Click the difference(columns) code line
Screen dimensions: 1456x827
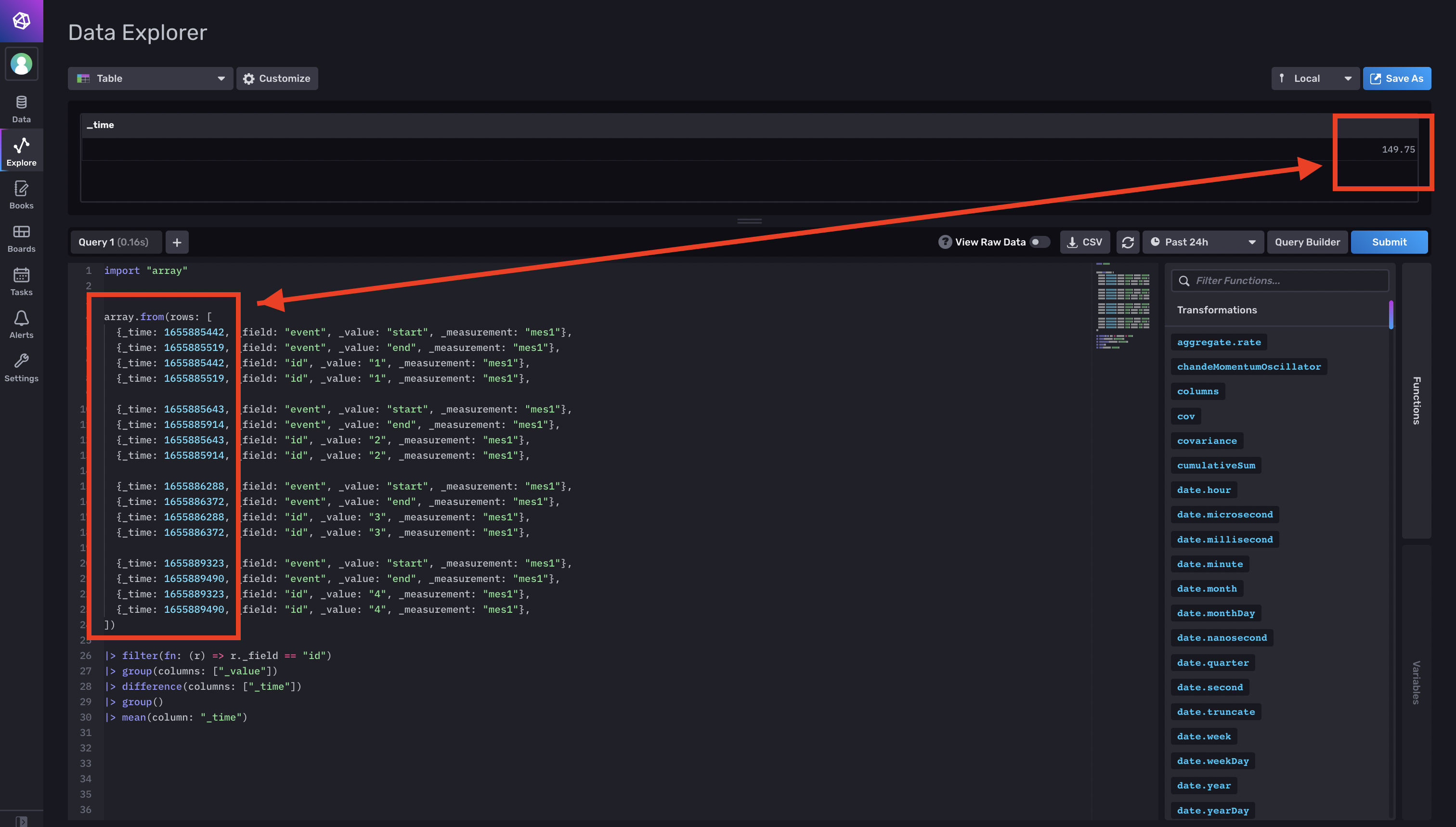[203, 686]
